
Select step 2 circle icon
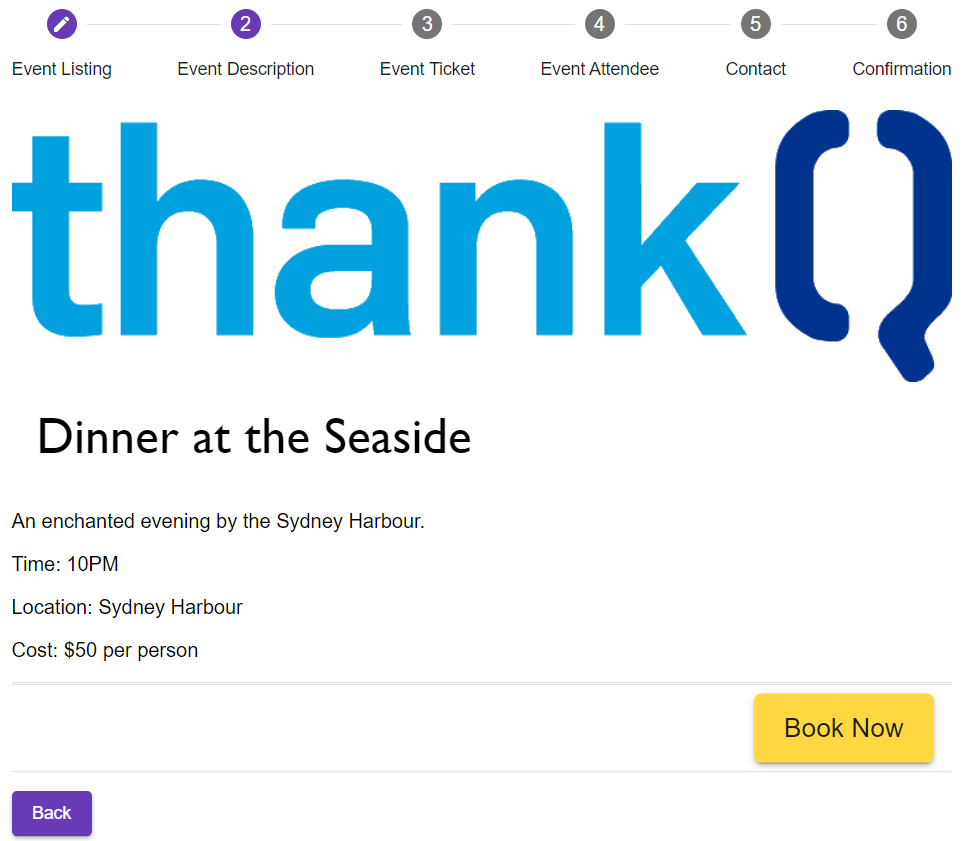click(245, 24)
